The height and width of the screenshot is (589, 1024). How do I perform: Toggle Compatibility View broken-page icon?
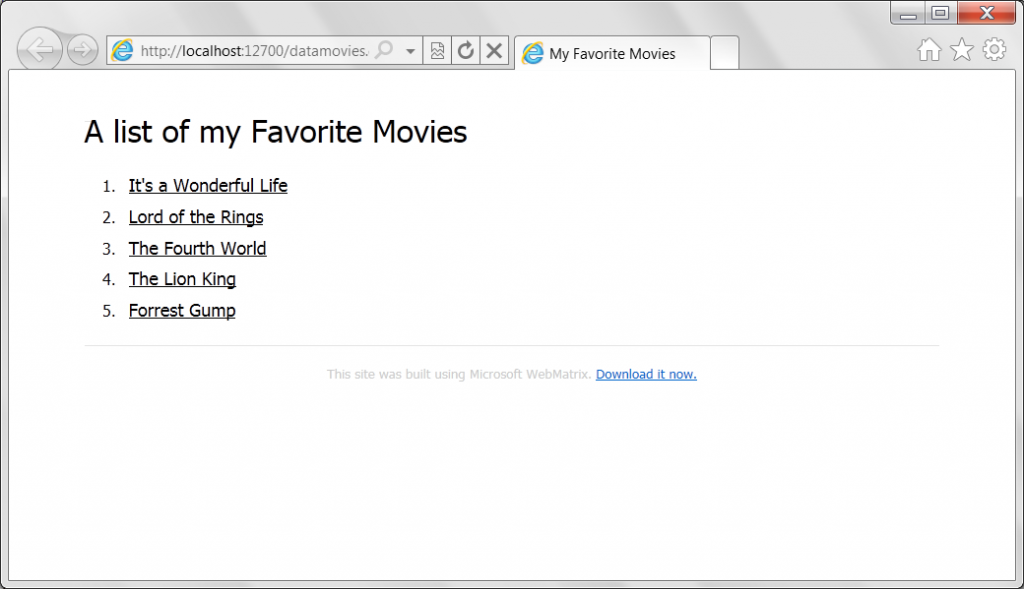438,51
